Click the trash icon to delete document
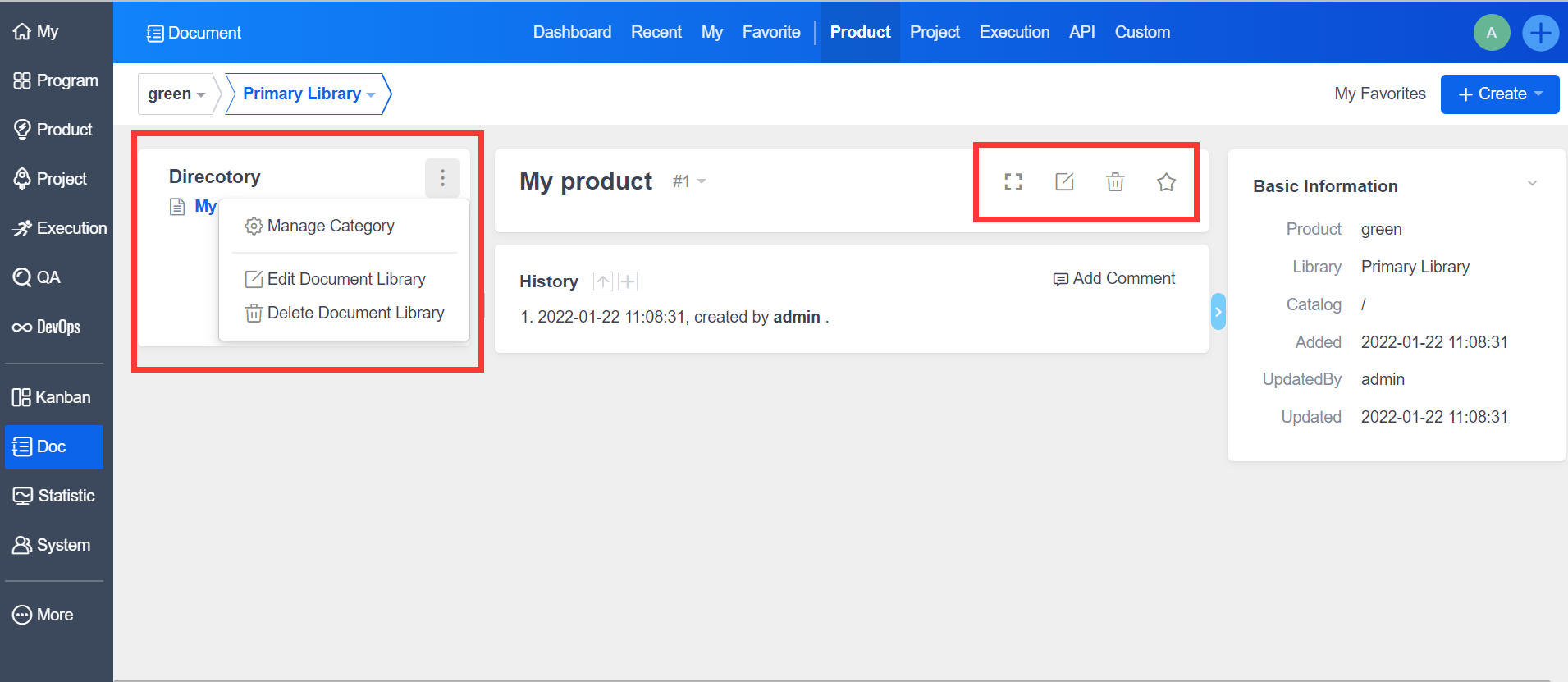 point(1115,182)
